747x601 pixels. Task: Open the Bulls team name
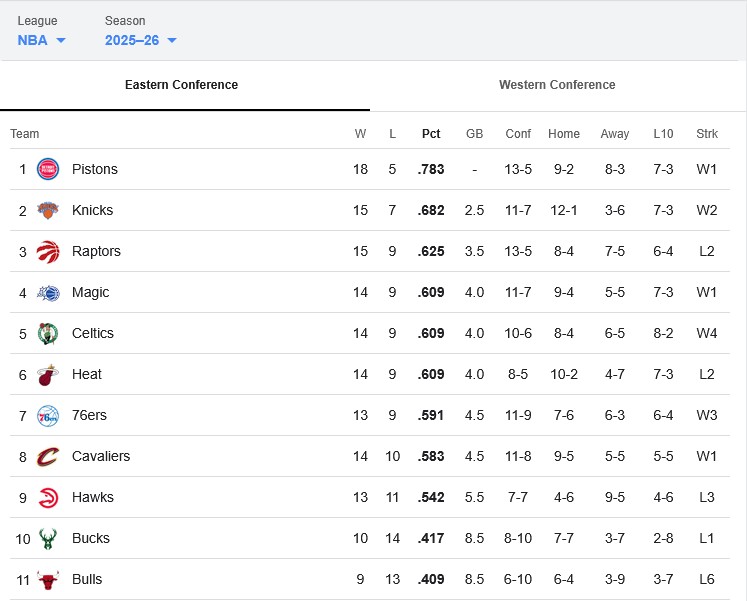point(87,579)
